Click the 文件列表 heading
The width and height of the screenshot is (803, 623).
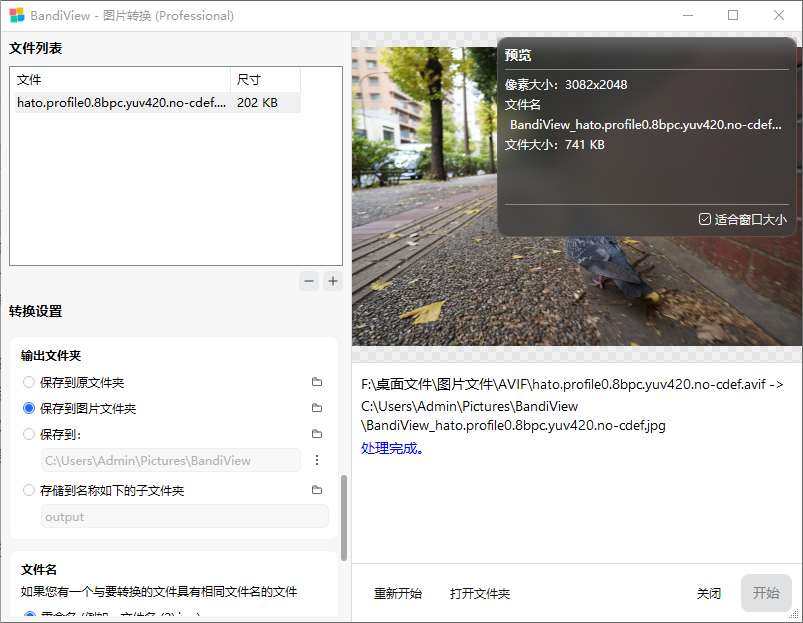(35, 48)
